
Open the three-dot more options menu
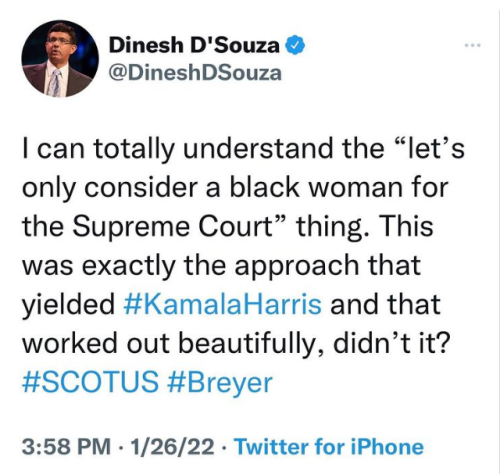(473, 45)
